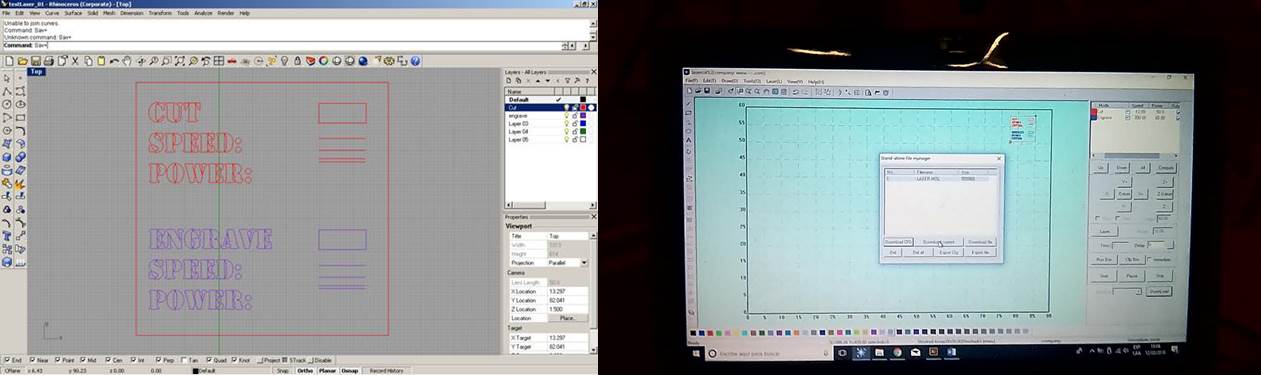This screenshot has width=1261, height=375.
Task: Click the Undo arrow icon in Rhino toolbar
Action: point(114,60)
